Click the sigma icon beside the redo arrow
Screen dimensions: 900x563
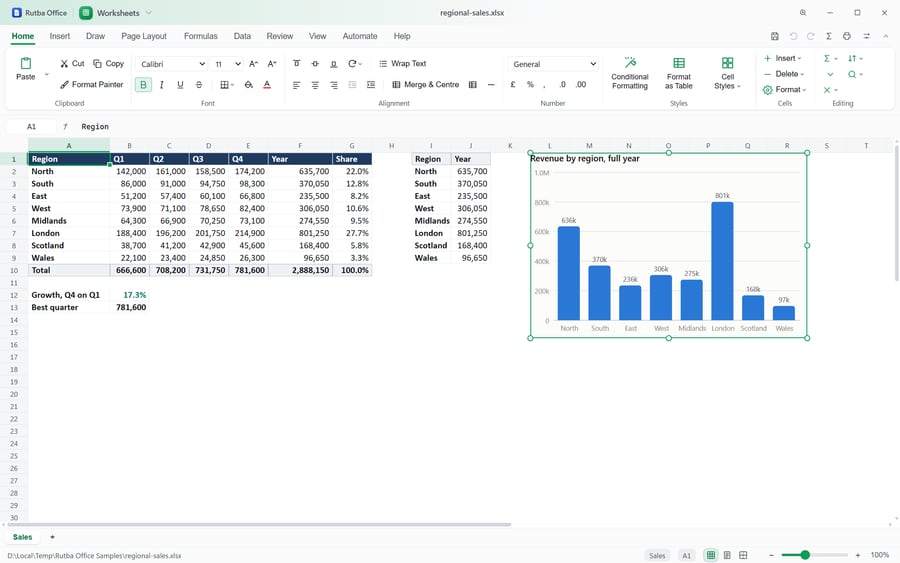[x=829, y=36]
